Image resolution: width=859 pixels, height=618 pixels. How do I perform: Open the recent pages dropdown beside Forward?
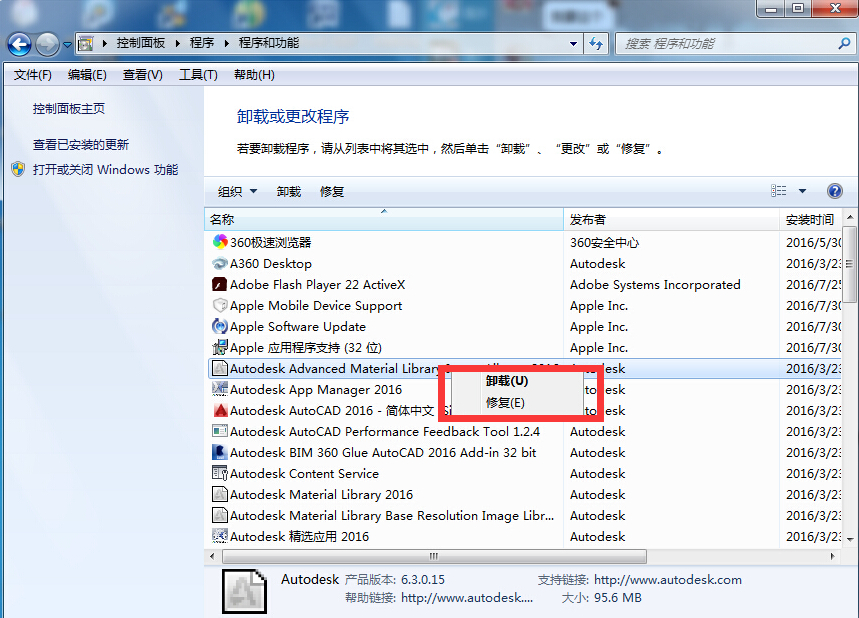click(x=67, y=45)
